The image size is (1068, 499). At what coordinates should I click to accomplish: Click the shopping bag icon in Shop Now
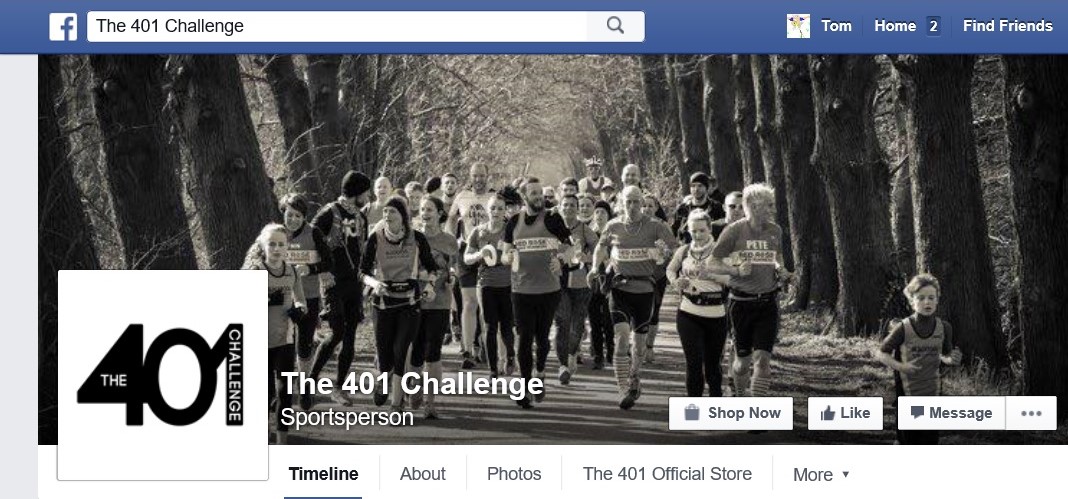point(691,413)
